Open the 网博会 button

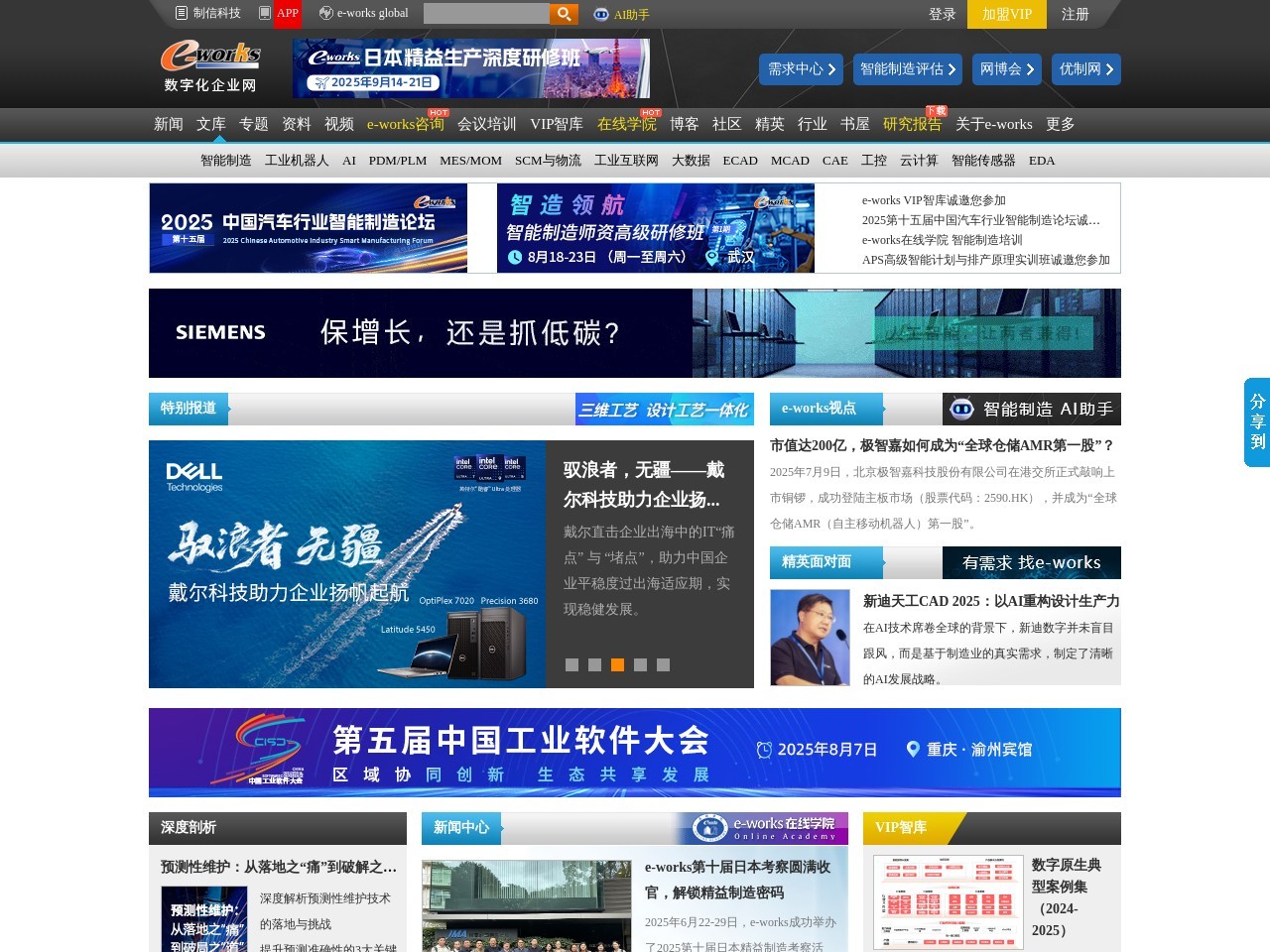[x=1007, y=69]
